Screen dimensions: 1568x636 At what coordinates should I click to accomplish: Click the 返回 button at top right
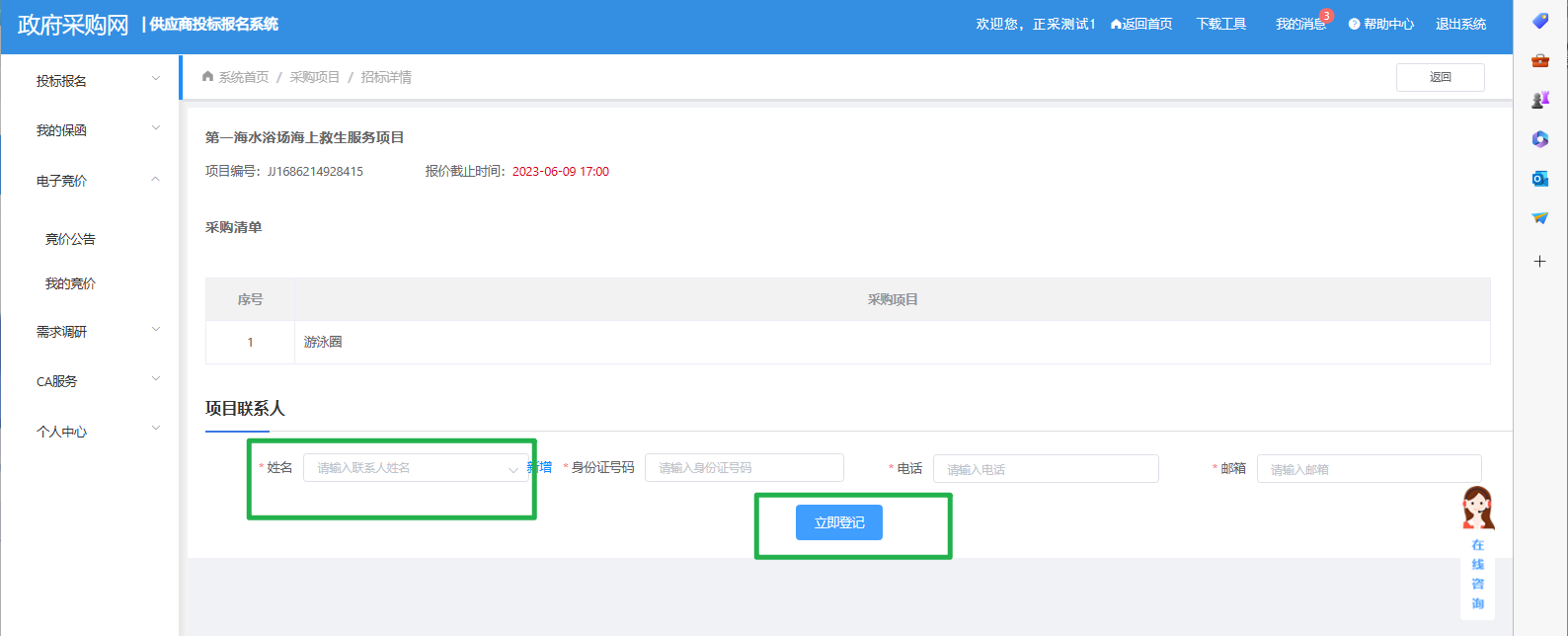click(x=1440, y=77)
